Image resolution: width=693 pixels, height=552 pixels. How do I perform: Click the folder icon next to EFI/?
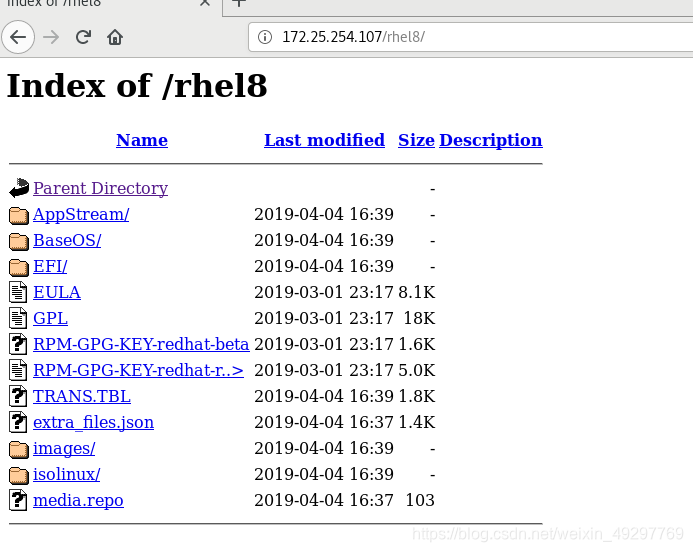pyautogui.click(x=19, y=267)
